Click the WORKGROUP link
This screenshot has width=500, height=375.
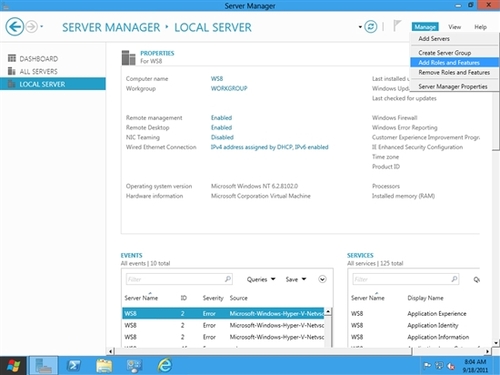pos(229,88)
